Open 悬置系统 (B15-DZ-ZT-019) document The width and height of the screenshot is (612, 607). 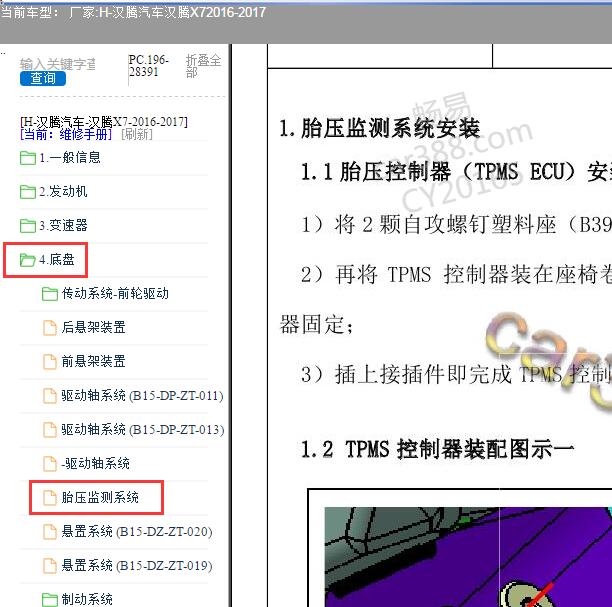coord(137,565)
